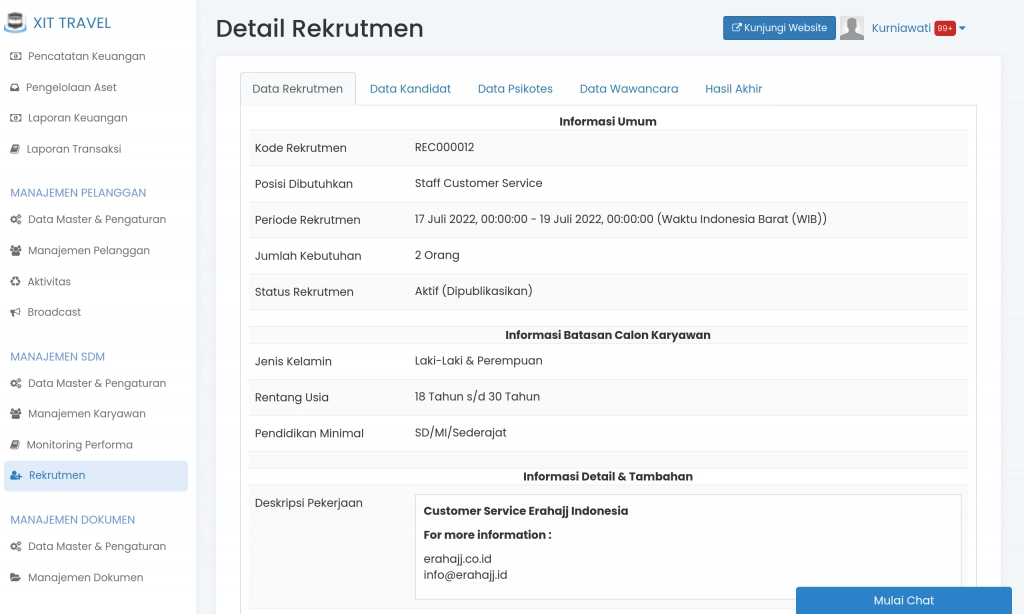Image resolution: width=1024 pixels, height=614 pixels.
Task: Click the Laporan Transaksi book icon
Action: pyautogui.click(x=14, y=148)
